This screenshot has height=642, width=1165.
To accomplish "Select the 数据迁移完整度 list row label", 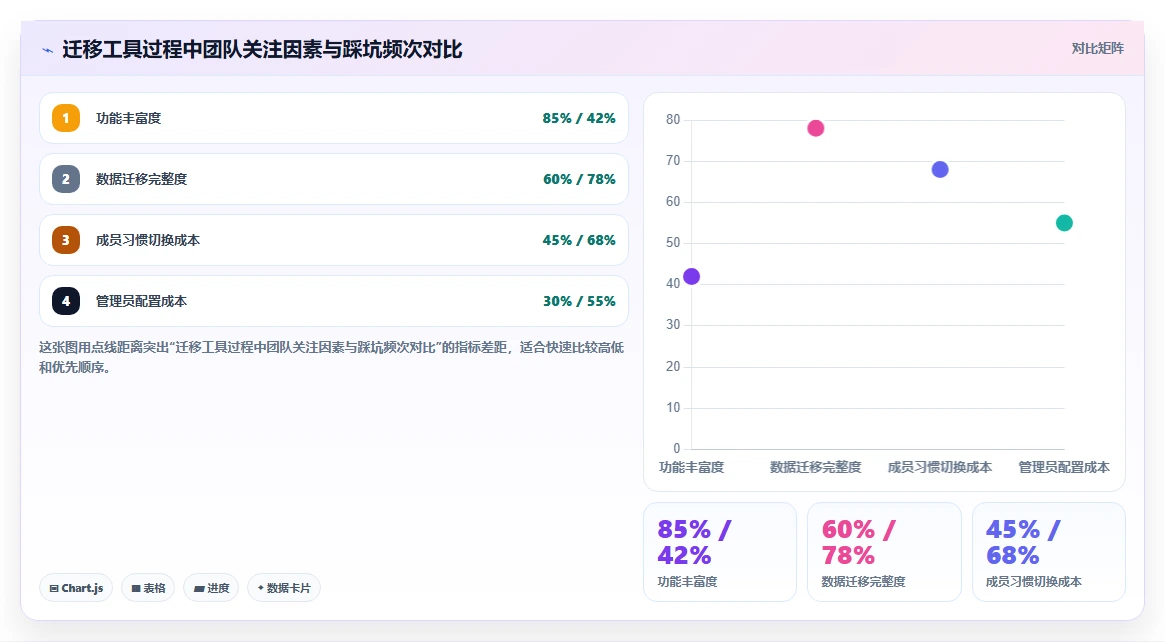I will pos(141,179).
